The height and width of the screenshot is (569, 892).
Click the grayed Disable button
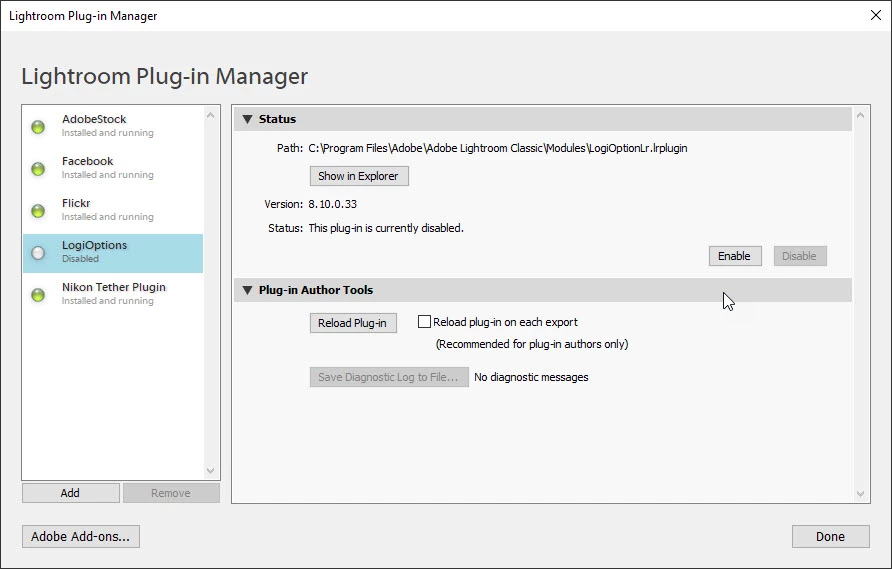tap(800, 256)
